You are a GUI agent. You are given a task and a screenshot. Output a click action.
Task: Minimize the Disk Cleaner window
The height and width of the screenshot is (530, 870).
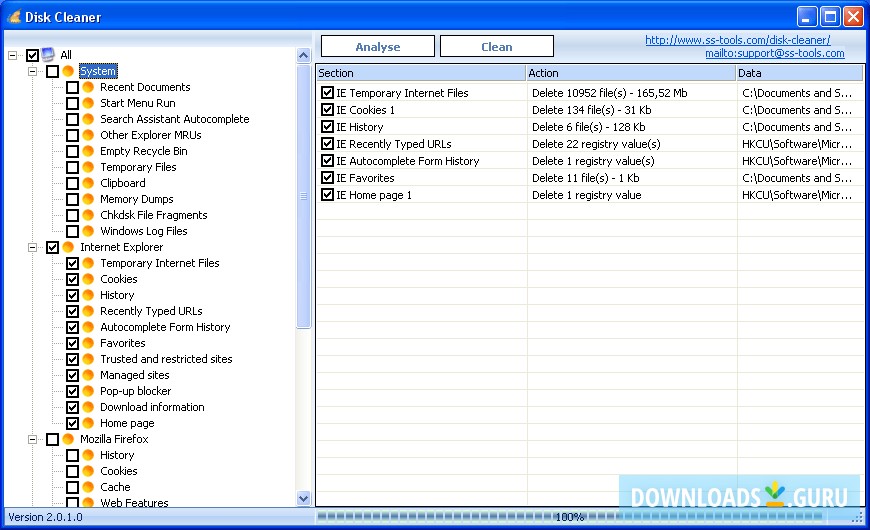point(807,17)
